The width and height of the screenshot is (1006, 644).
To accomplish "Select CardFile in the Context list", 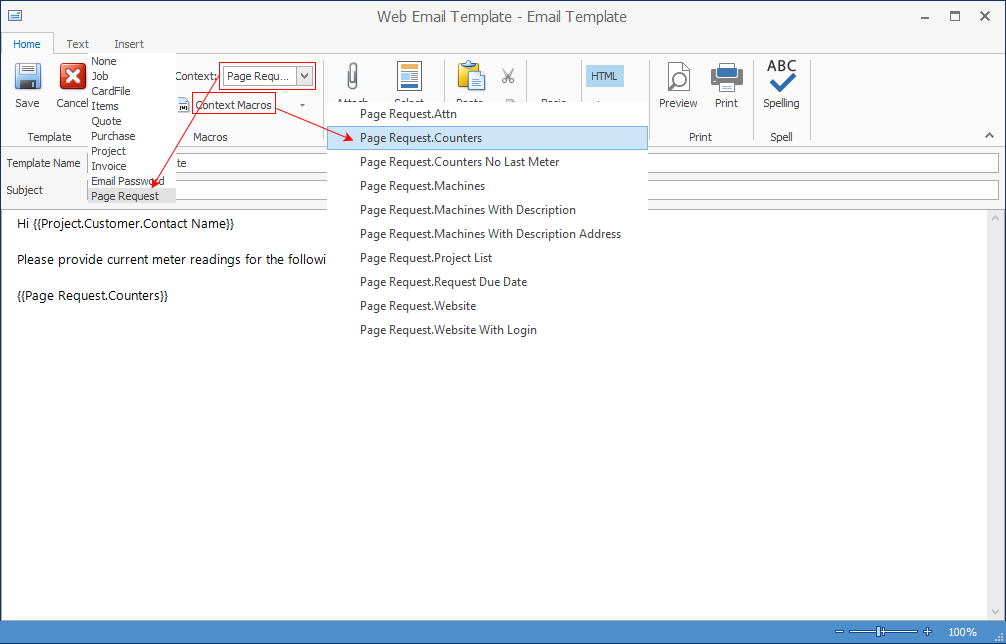I will click(x=132, y=91).
